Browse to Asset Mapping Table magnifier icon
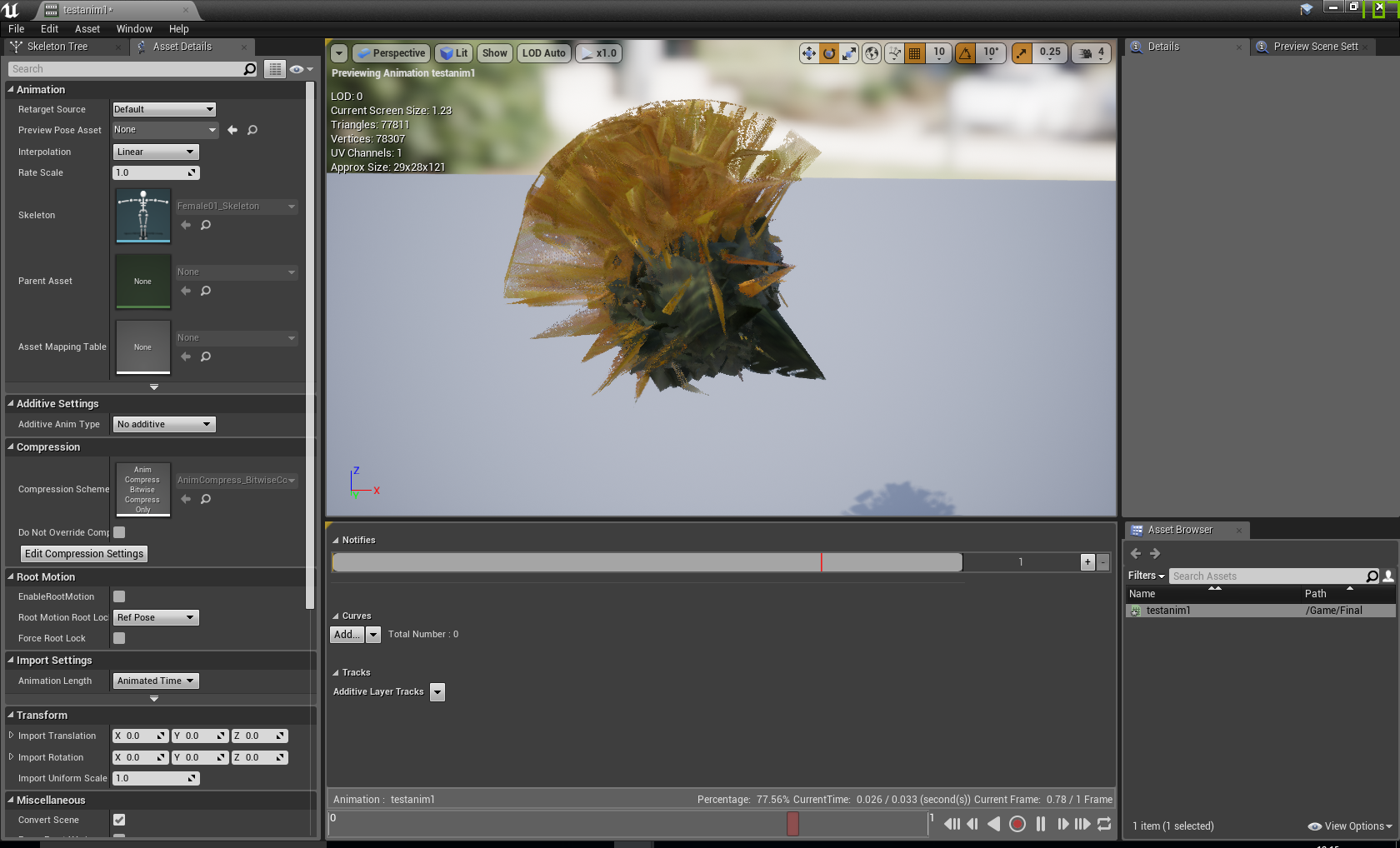Screen dimensions: 1400x848 click(x=206, y=357)
